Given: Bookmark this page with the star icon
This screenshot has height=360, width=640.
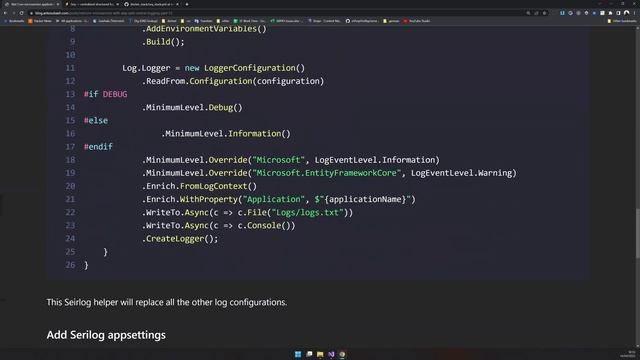Looking at the screenshot, I should click(x=544, y=13).
